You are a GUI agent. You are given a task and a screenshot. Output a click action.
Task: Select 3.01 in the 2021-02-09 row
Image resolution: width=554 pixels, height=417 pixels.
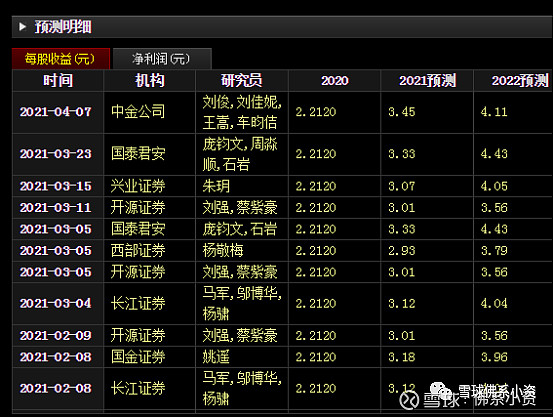click(401, 336)
